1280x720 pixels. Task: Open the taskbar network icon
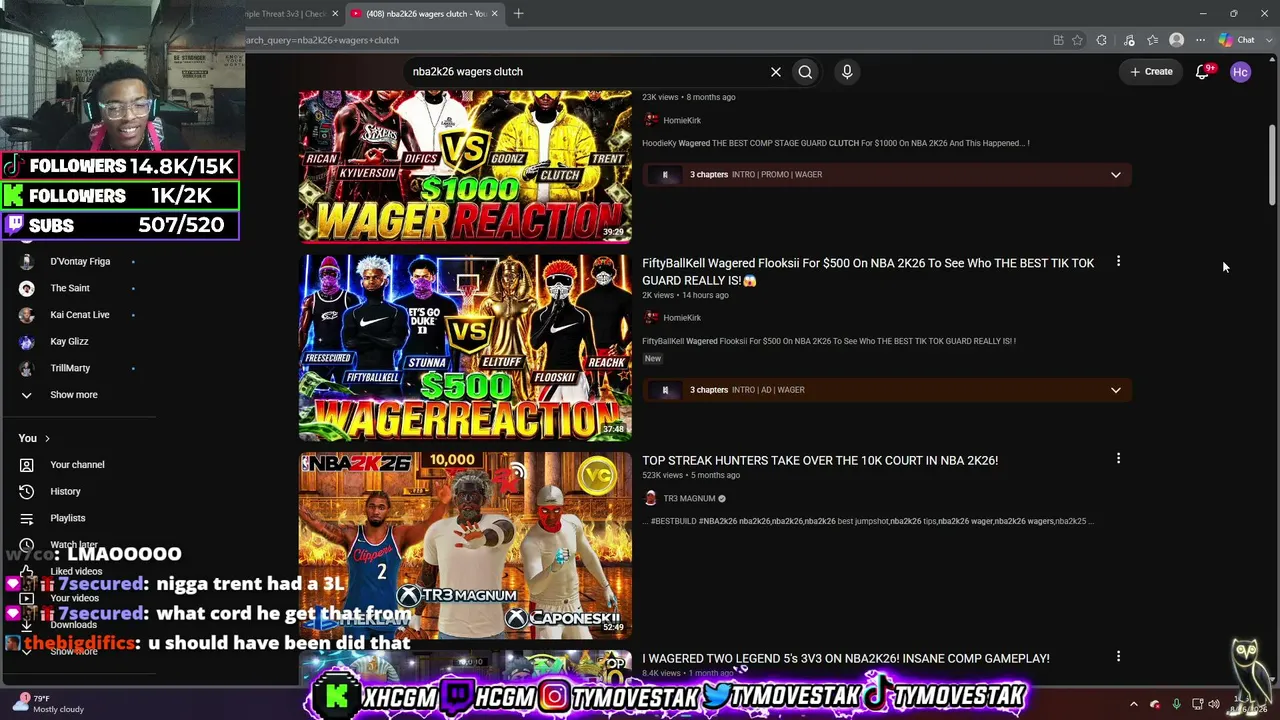[x=1197, y=704]
